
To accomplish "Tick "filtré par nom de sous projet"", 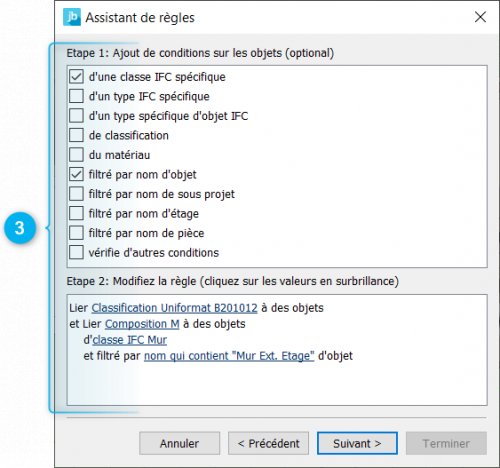I will [76, 194].
